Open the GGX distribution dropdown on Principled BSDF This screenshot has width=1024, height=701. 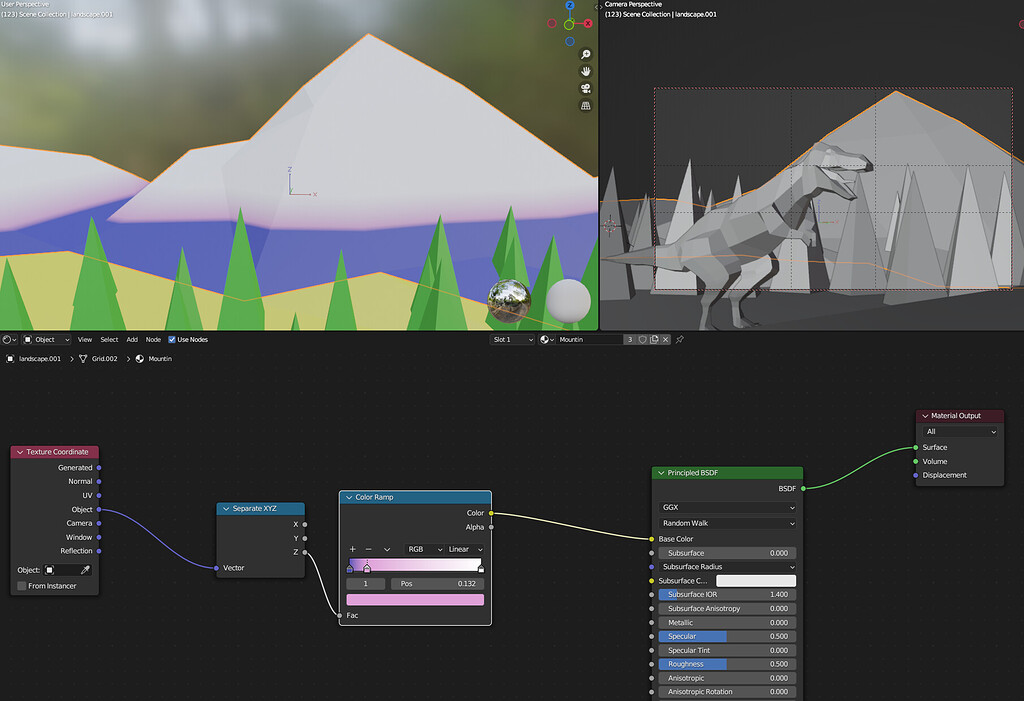click(x=726, y=509)
